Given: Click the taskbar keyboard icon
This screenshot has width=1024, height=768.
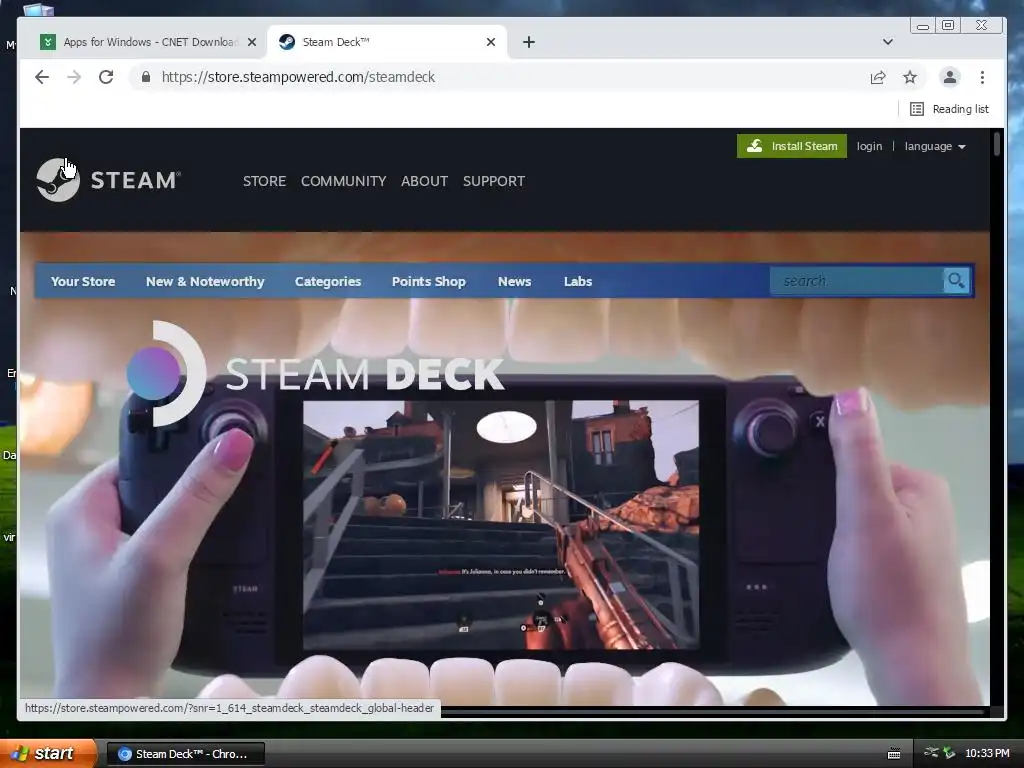Looking at the screenshot, I should coord(894,754).
